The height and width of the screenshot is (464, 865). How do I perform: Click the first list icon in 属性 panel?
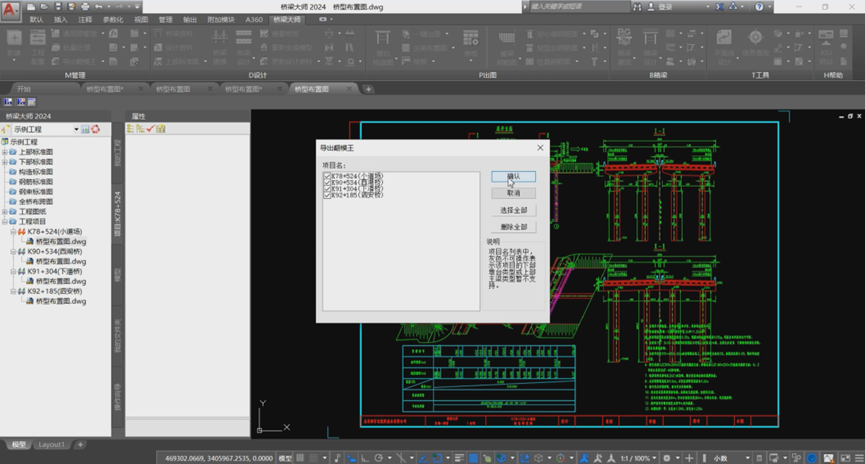pyautogui.click(x=130, y=129)
